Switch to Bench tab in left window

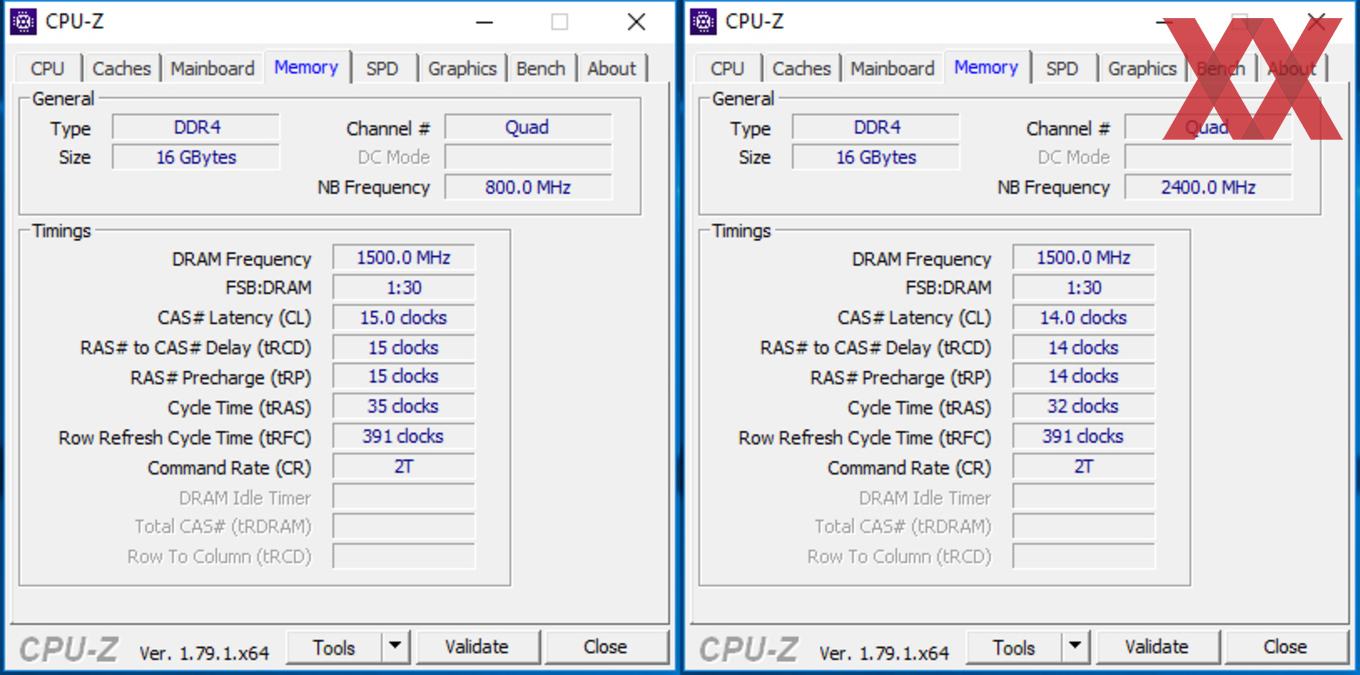[541, 68]
